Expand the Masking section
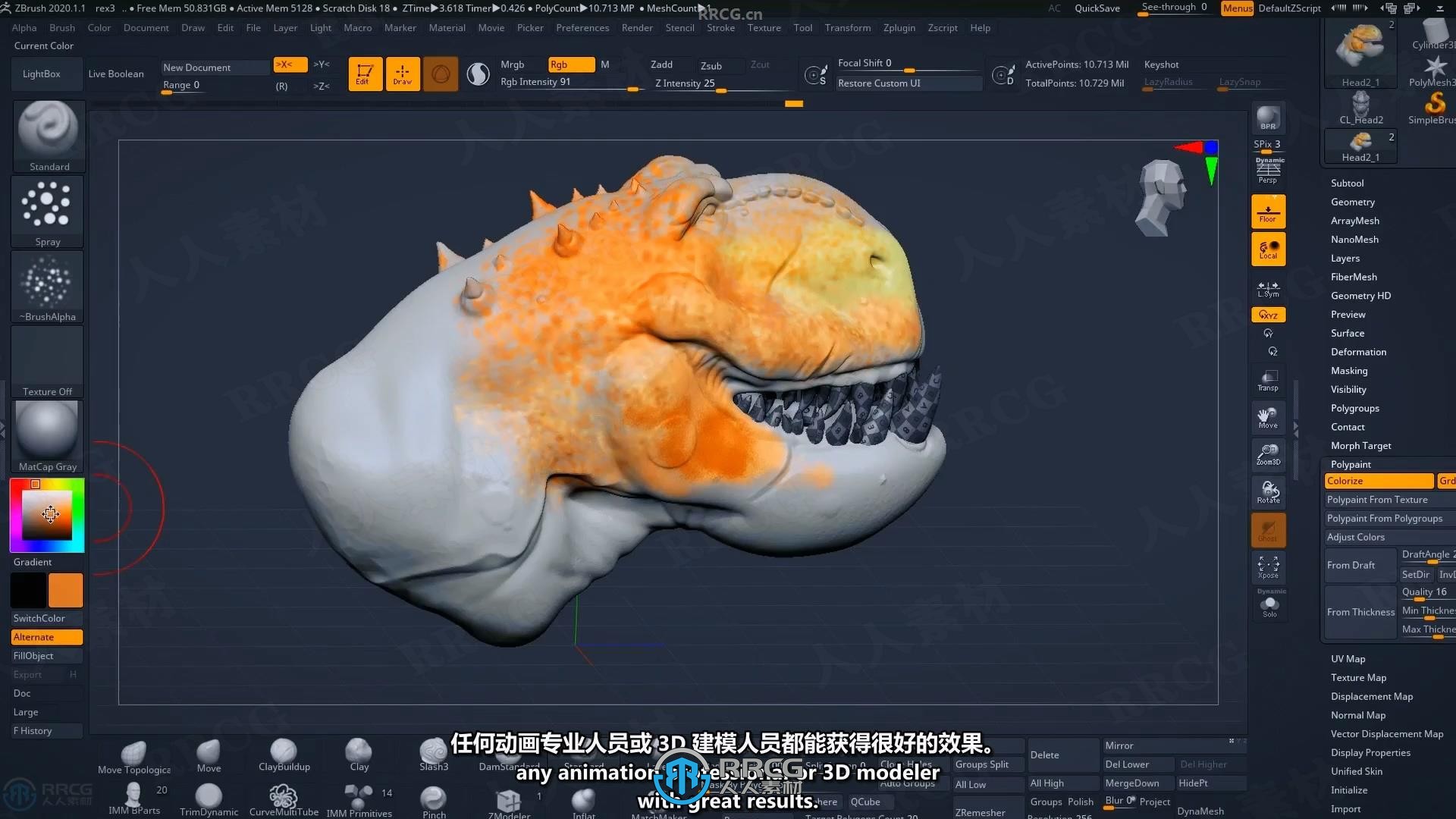 point(1349,371)
